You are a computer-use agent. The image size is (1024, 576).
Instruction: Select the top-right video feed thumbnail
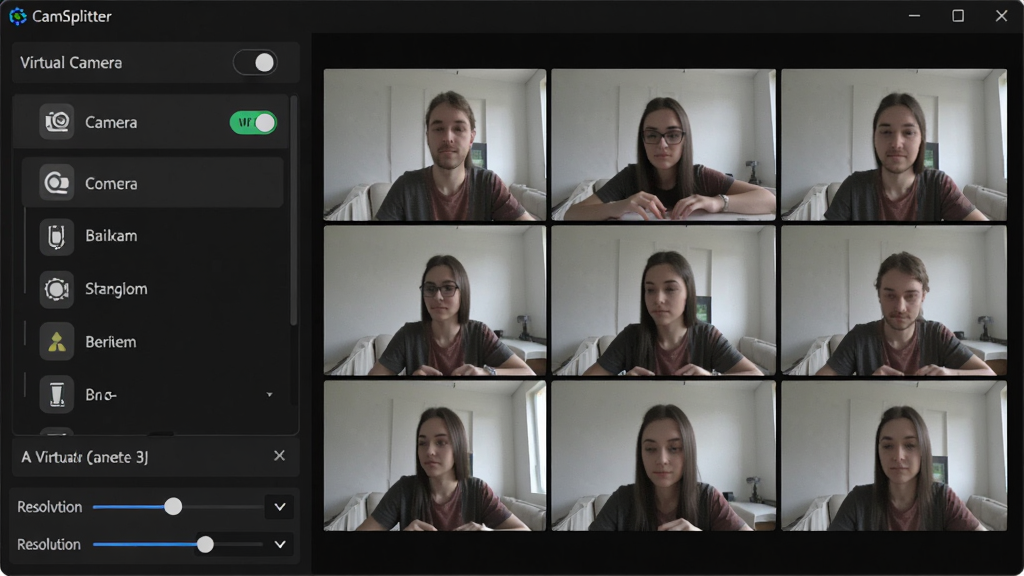894,145
